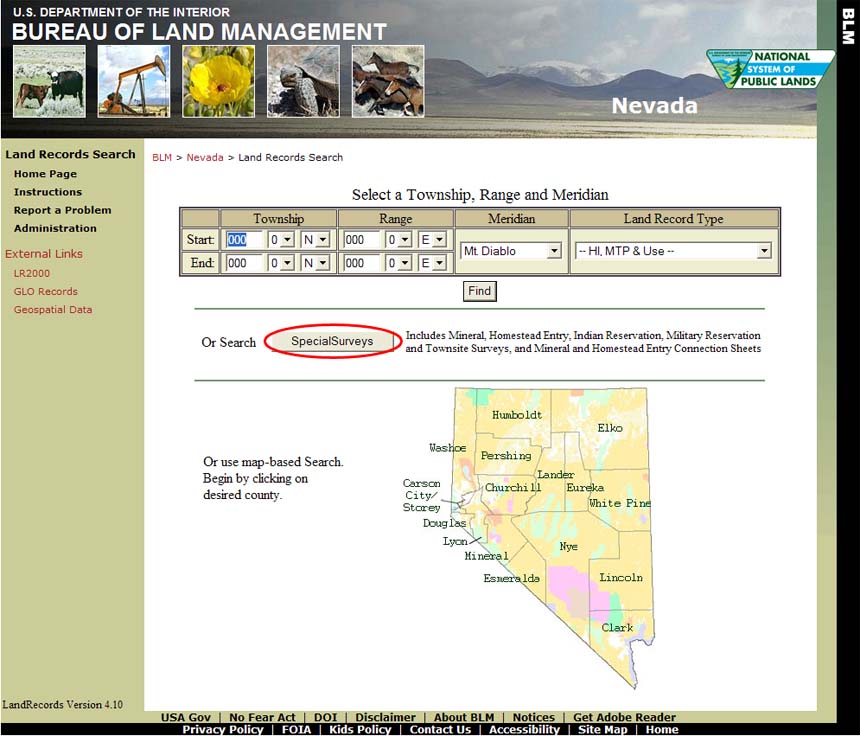Open End Range E/W direction dropdown
Viewport: 860px width, 736px height.
coord(432,263)
